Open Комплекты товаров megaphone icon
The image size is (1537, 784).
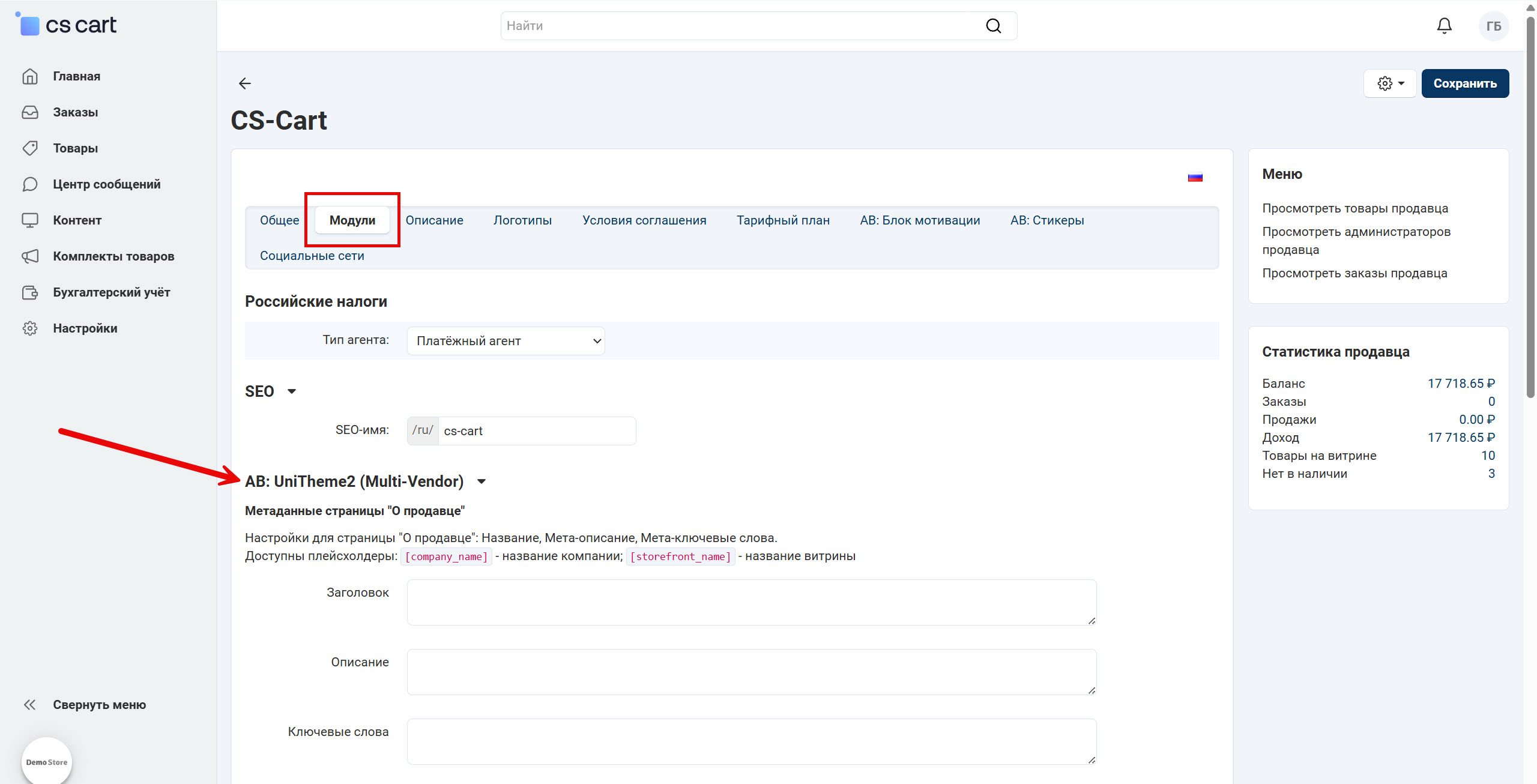pos(30,256)
